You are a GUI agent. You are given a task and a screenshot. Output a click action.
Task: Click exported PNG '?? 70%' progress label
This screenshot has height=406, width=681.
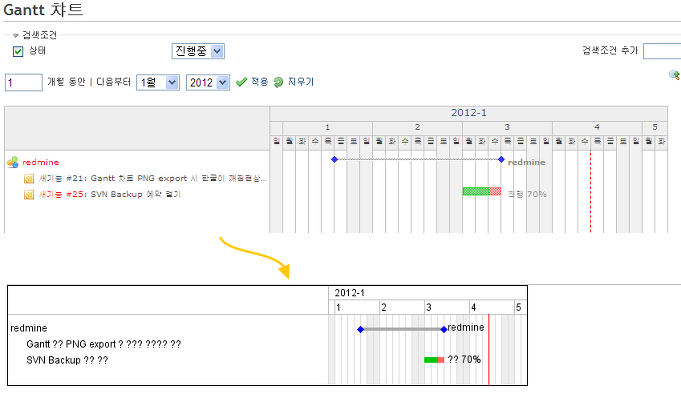pyautogui.click(x=464, y=360)
